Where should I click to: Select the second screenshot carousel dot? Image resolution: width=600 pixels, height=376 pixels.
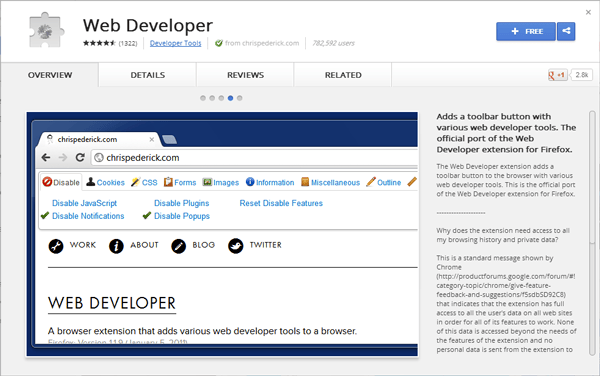click(x=212, y=98)
